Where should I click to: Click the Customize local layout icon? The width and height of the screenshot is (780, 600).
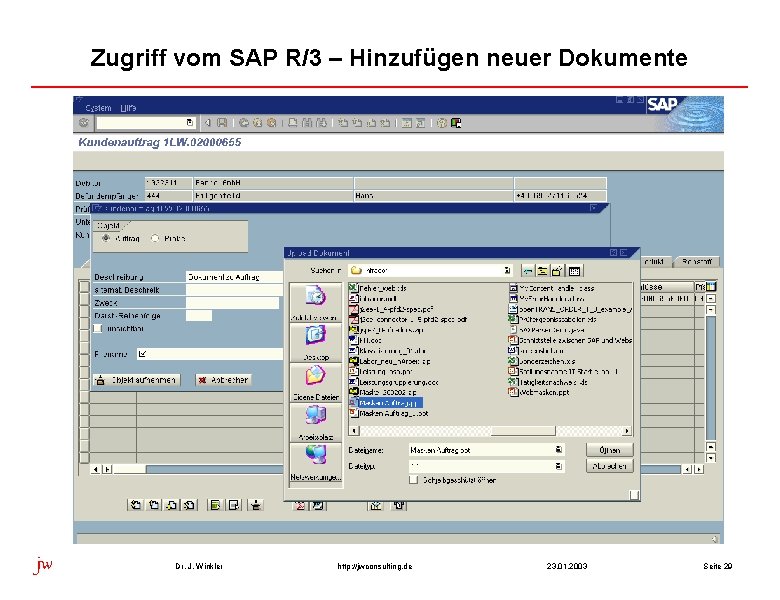click(456, 123)
